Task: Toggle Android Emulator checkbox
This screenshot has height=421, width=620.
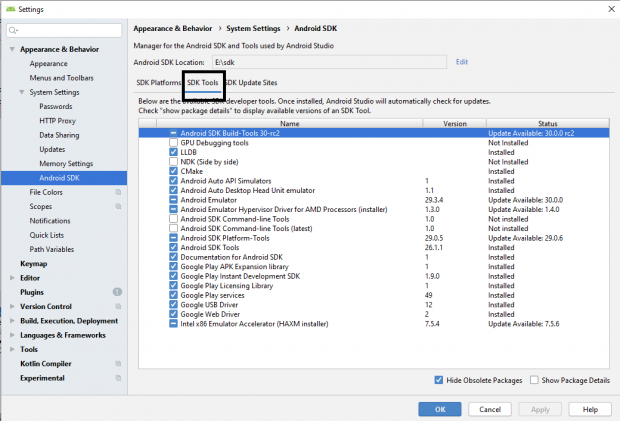Action: tap(173, 200)
